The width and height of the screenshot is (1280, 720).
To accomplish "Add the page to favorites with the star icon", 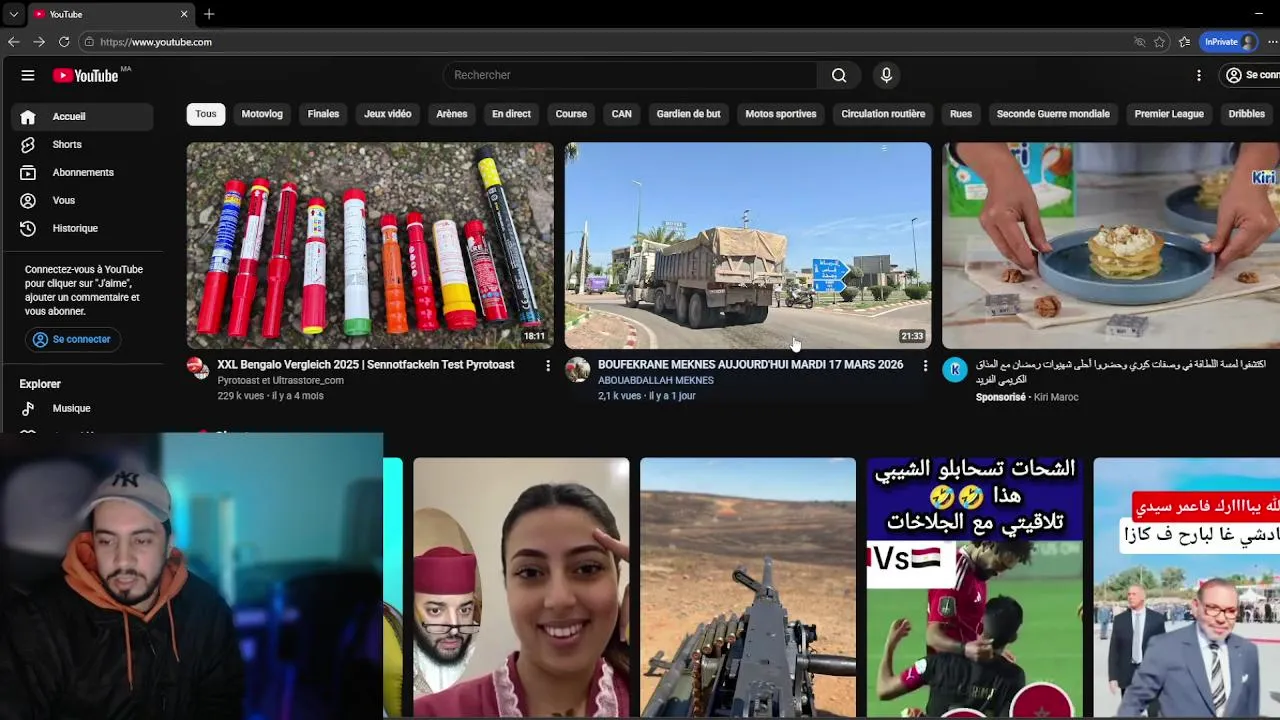I will tap(1160, 42).
